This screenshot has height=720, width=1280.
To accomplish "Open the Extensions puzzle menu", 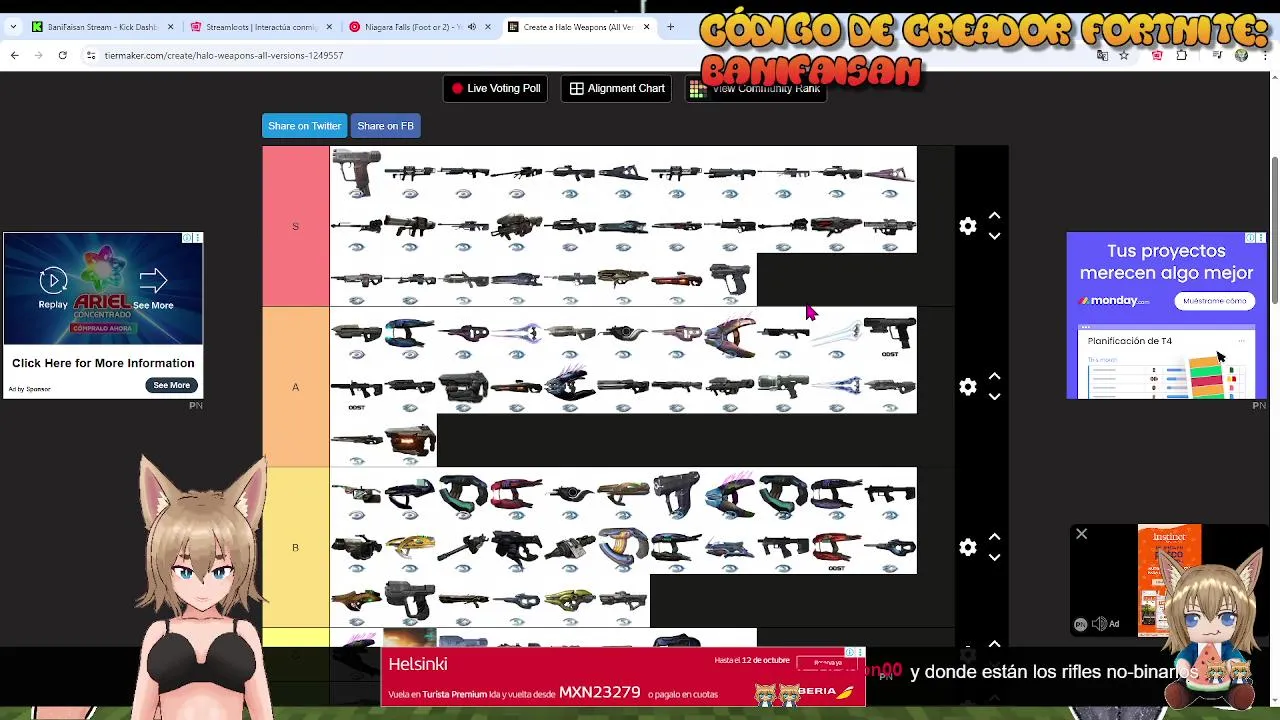I will (x=1181, y=55).
